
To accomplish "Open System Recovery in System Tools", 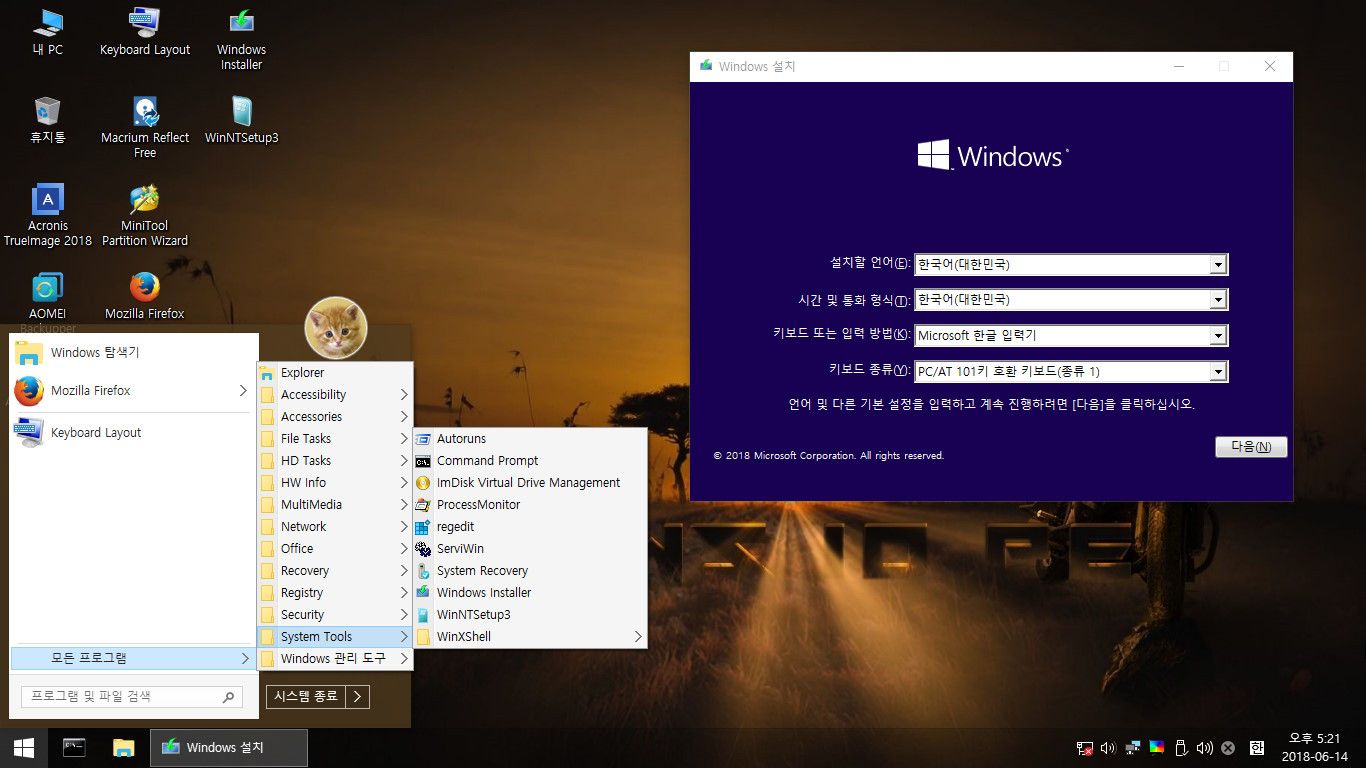I will point(530,570).
